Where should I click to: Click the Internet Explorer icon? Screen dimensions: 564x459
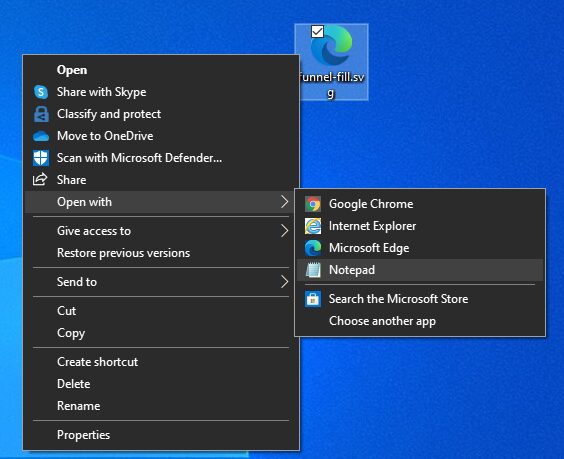(313, 226)
